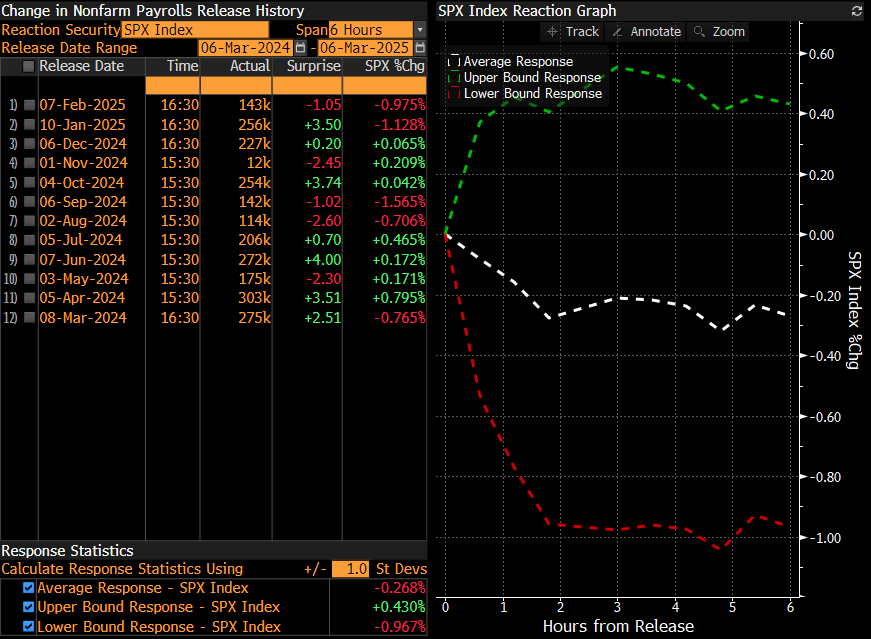Click the graph refresh icon
This screenshot has height=639, width=871.
point(857,11)
